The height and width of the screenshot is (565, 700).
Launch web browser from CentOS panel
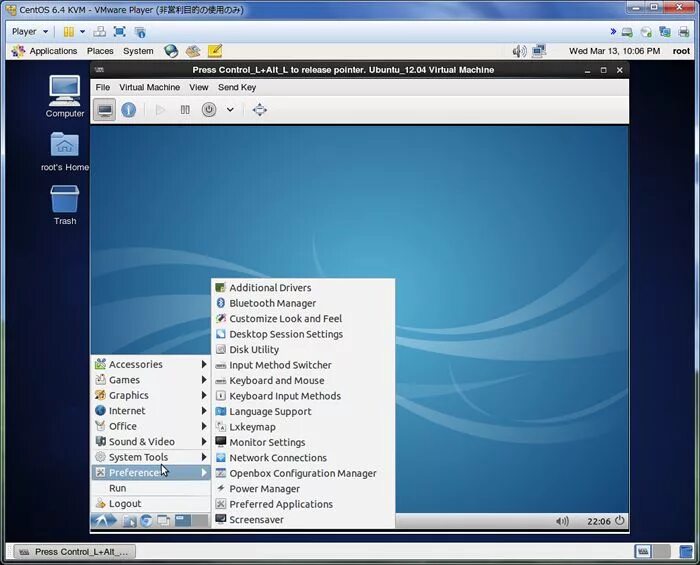(x=171, y=51)
